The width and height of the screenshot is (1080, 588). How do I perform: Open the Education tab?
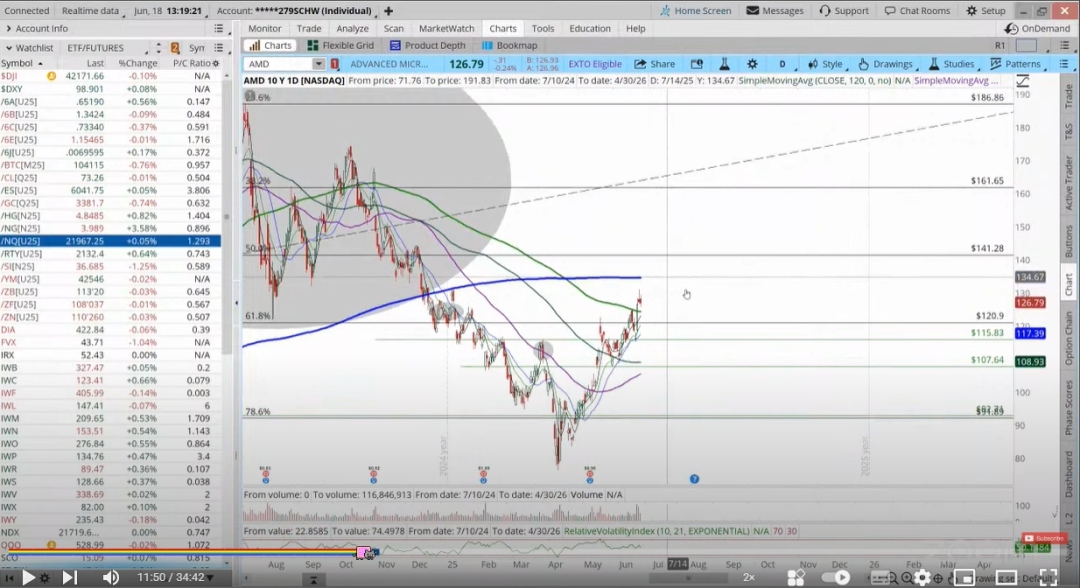590,28
